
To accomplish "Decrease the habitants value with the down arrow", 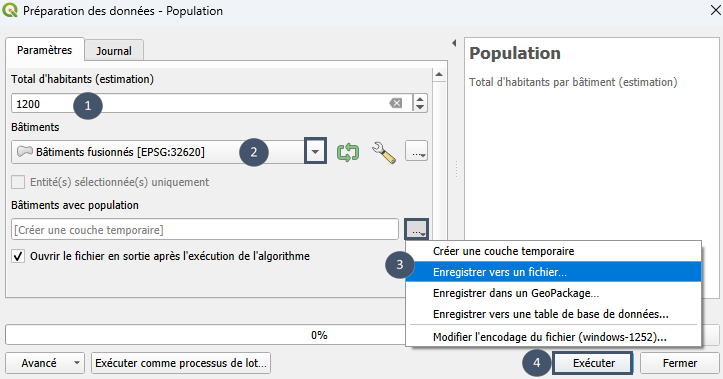I will [x=420, y=107].
